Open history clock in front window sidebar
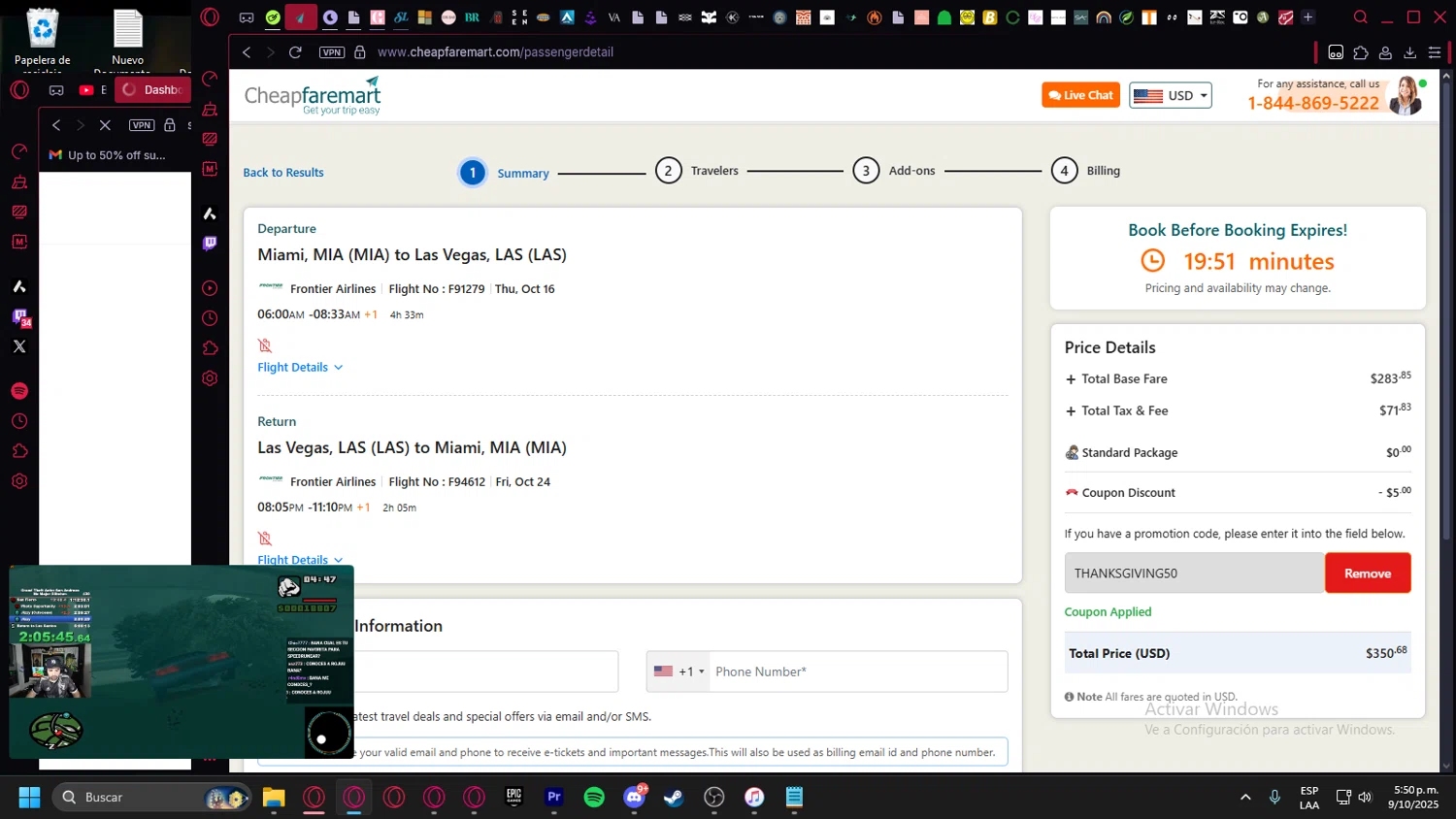The height and width of the screenshot is (819, 1456). pyautogui.click(x=210, y=318)
